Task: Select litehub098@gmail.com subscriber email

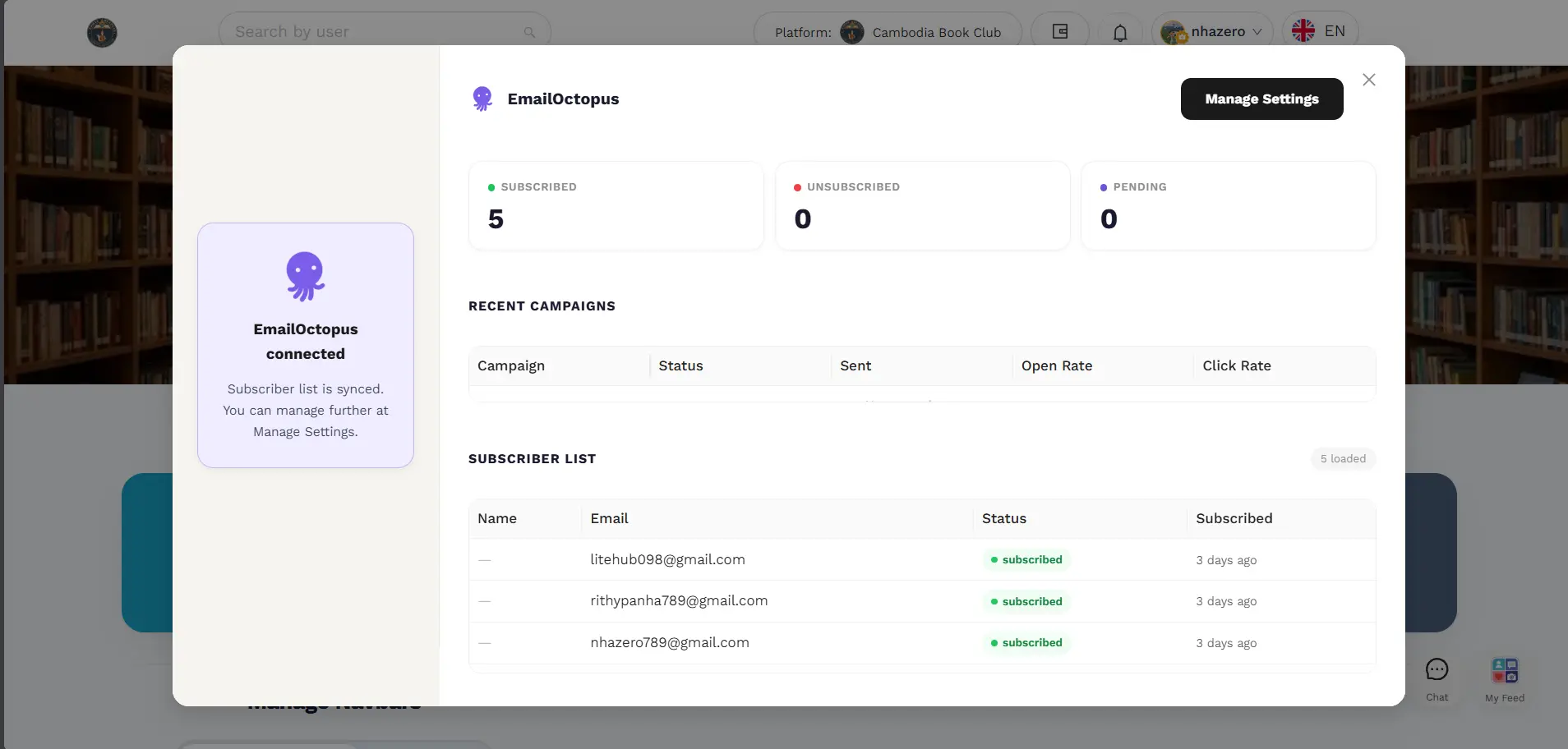Action: tap(667, 559)
